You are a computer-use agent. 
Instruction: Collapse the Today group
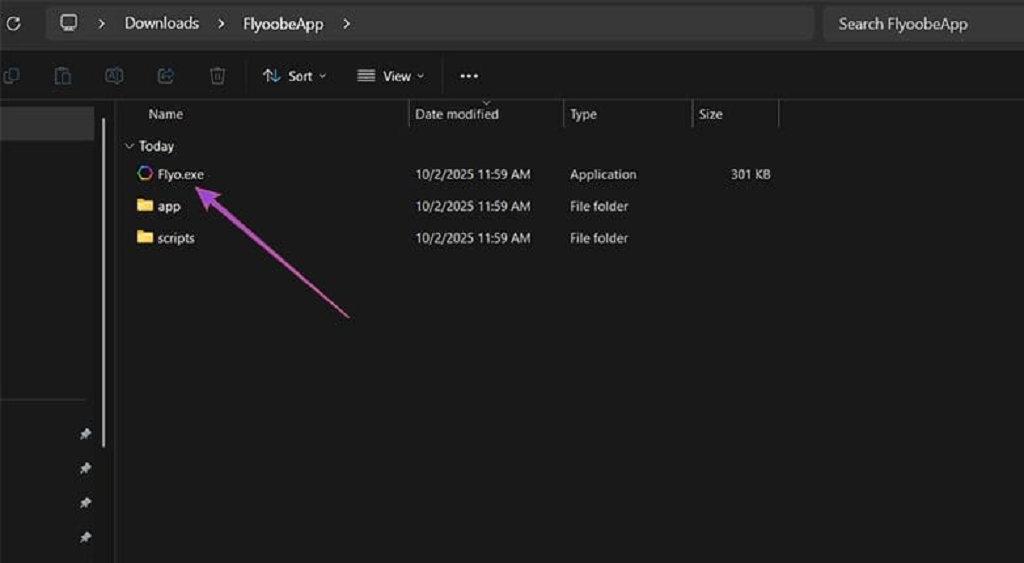coord(128,146)
